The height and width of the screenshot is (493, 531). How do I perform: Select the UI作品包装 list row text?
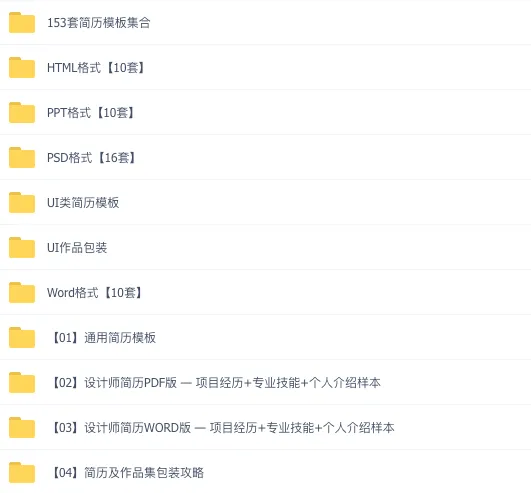(x=77, y=248)
